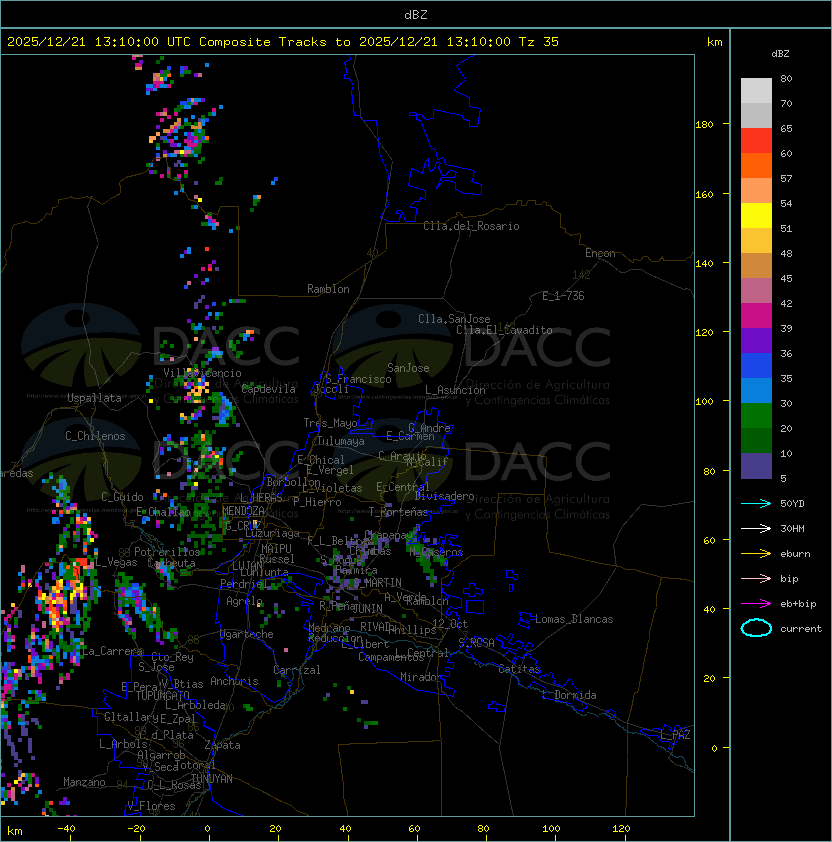Click the 'Clla.del_Rosario' map label
The height and width of the screenshot is (842, 832).
click(471, 226)
